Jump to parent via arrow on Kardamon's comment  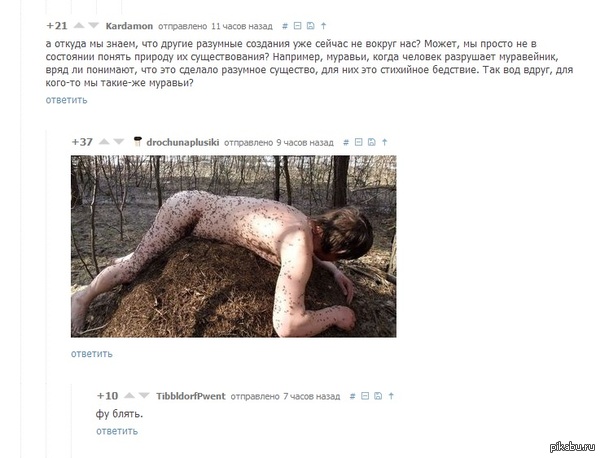pyautogui.click(x=324, y=26)
